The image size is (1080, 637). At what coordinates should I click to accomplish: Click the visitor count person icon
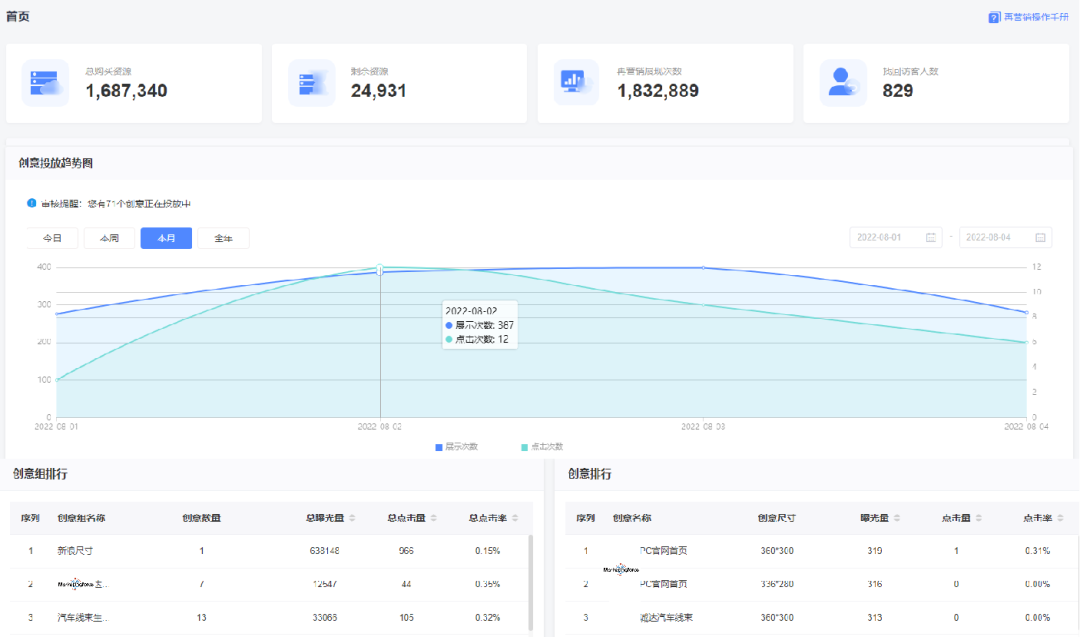point(843,83)
